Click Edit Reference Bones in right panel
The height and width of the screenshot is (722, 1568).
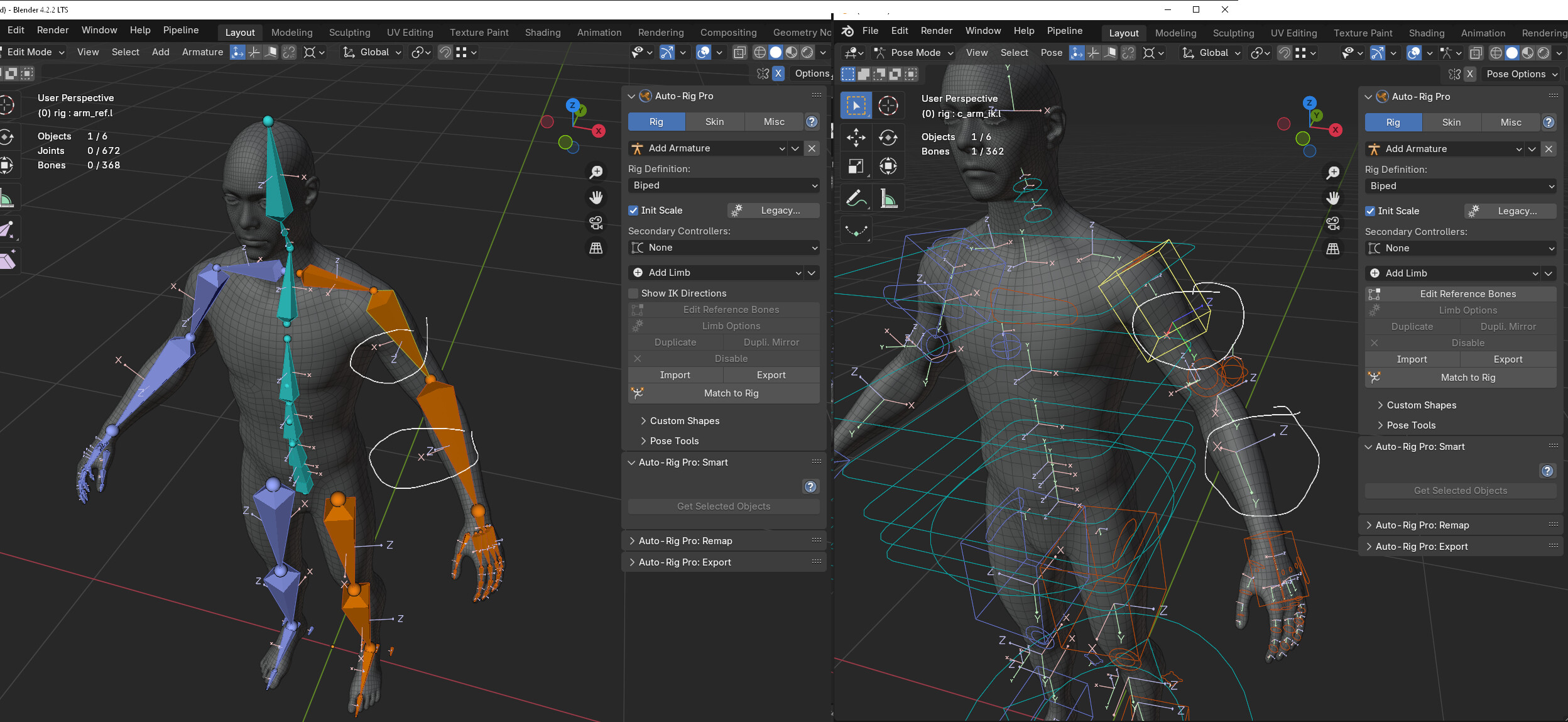pyautogui.click(x=1461, y=294)
